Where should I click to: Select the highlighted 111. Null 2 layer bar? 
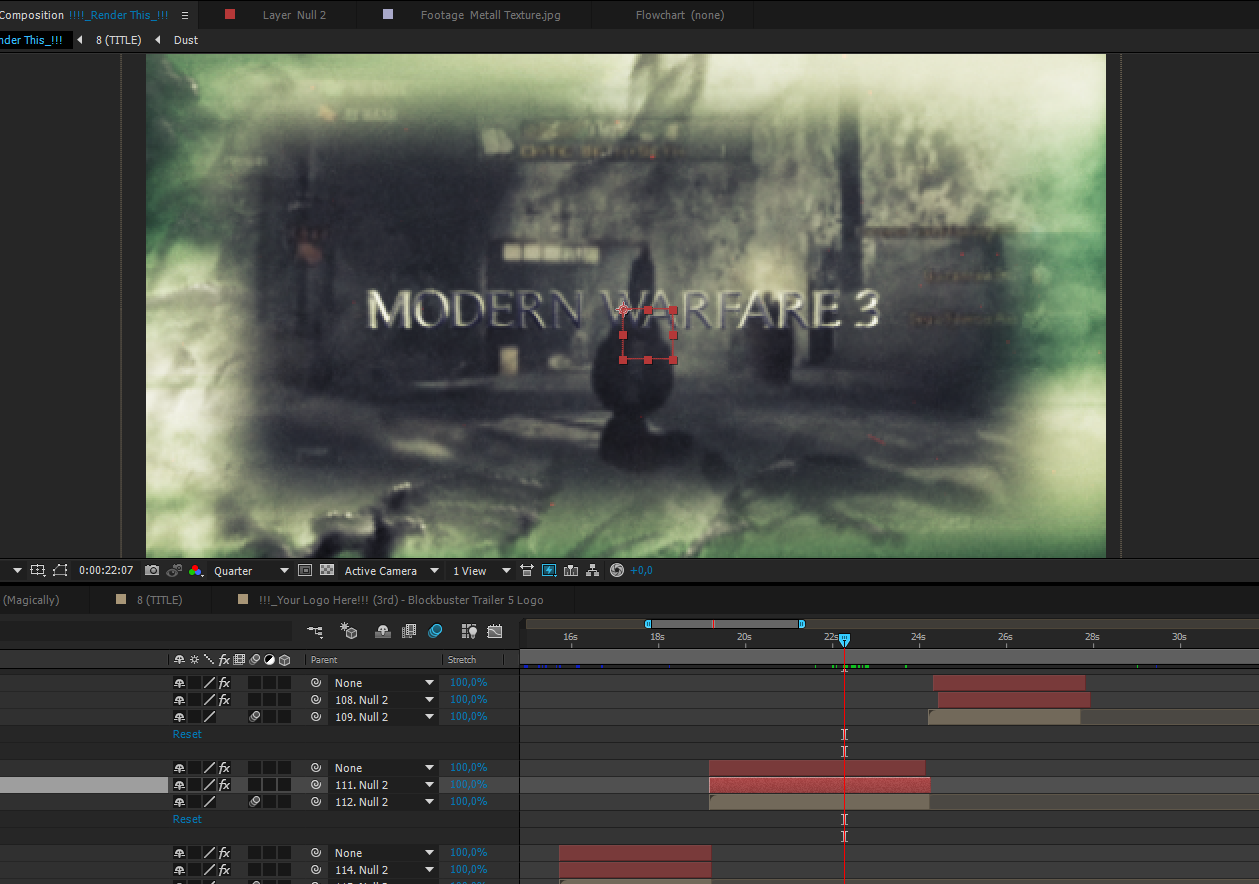[x=820, y=785]
